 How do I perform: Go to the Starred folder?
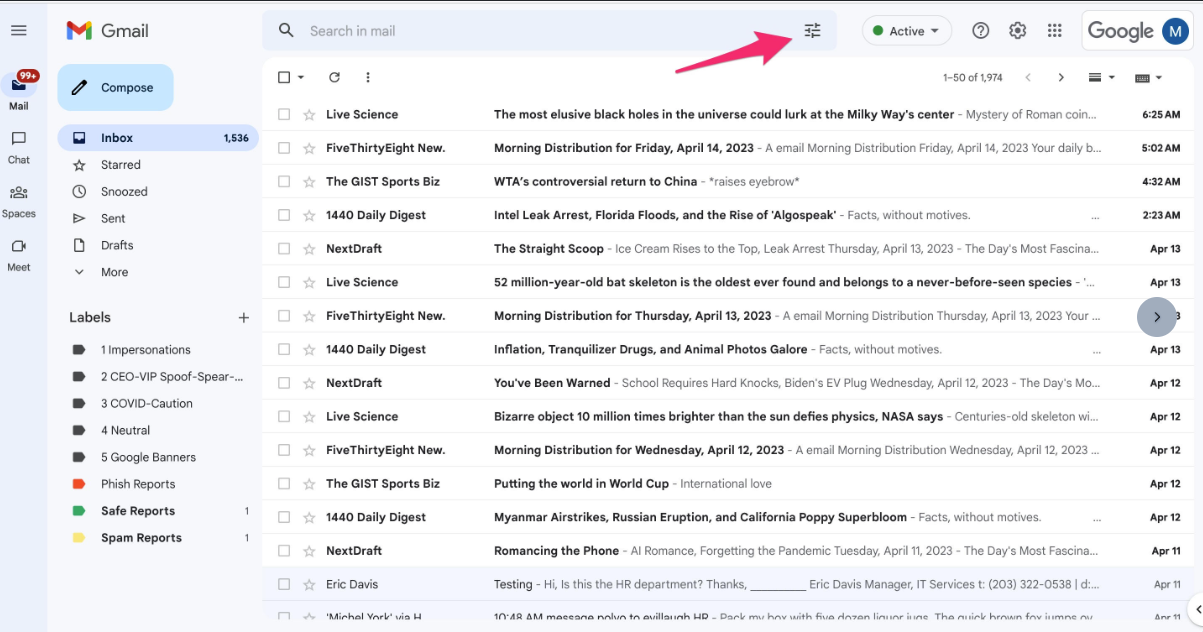pos(120,165)
